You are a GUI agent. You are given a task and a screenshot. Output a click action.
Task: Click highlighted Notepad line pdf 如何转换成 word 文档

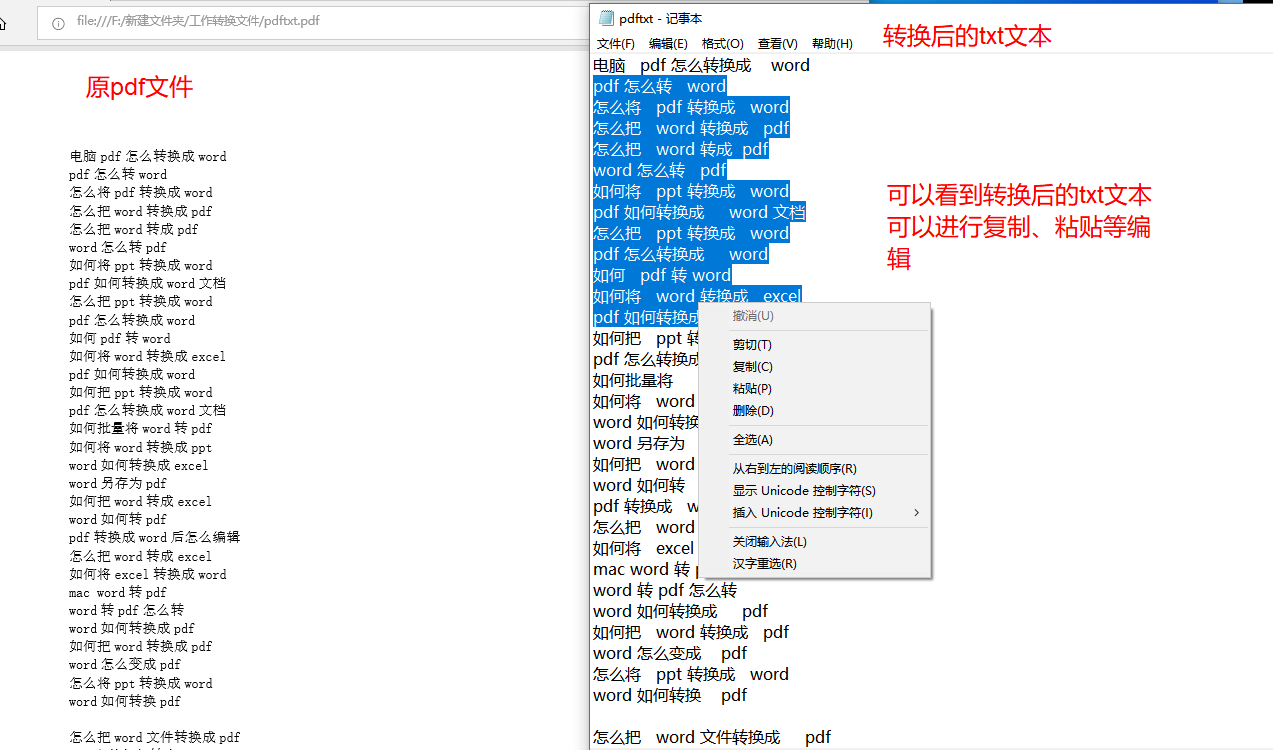click(699, 212)
